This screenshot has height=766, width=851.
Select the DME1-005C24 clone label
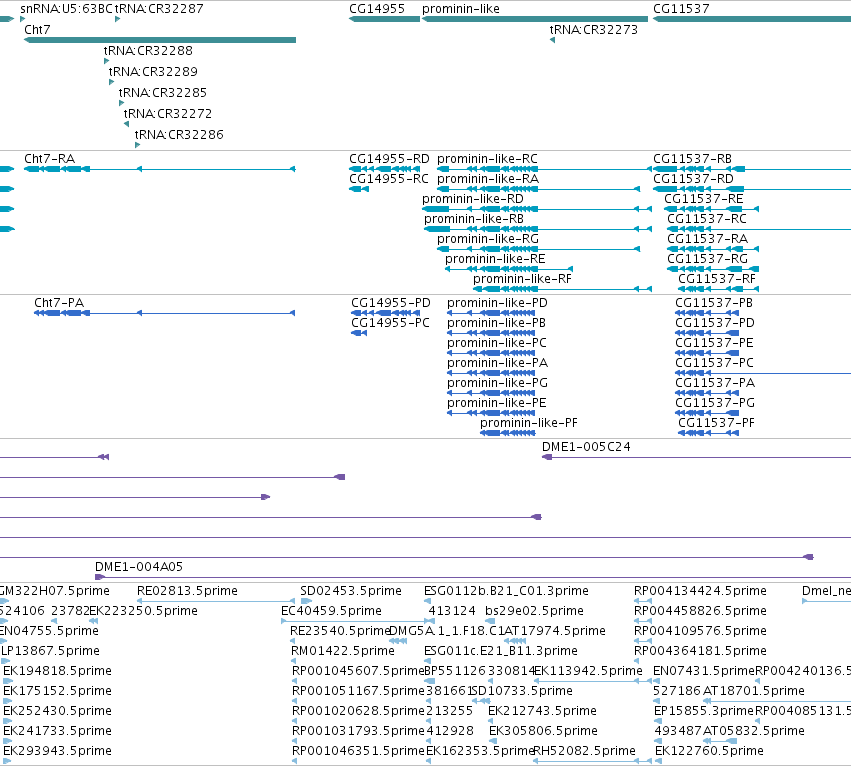pos(586,447)
